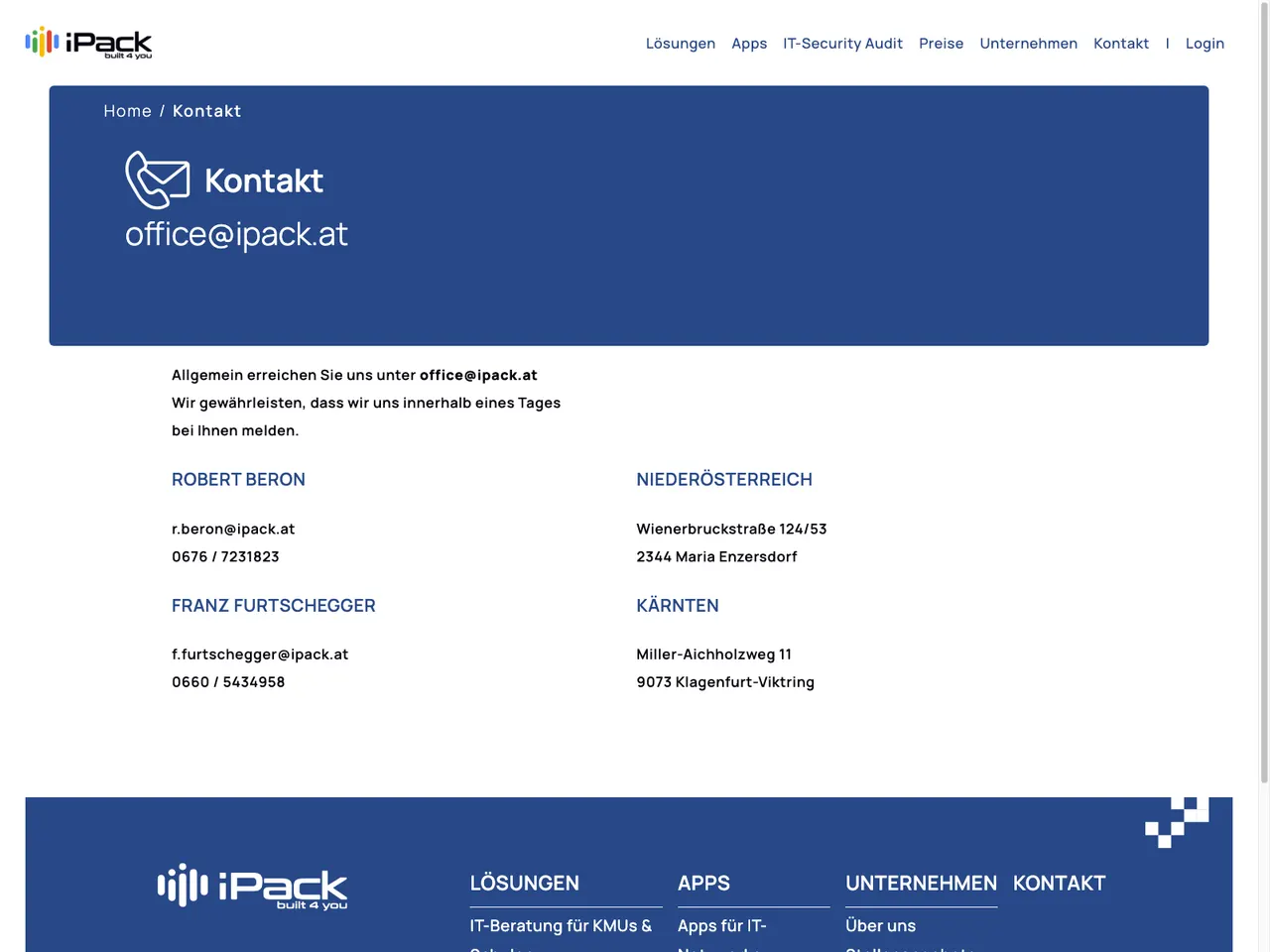This screenshot has height=952, width=1270.
Task: Click the phone and envelope Kontakt icon
Action: [158, 179]
